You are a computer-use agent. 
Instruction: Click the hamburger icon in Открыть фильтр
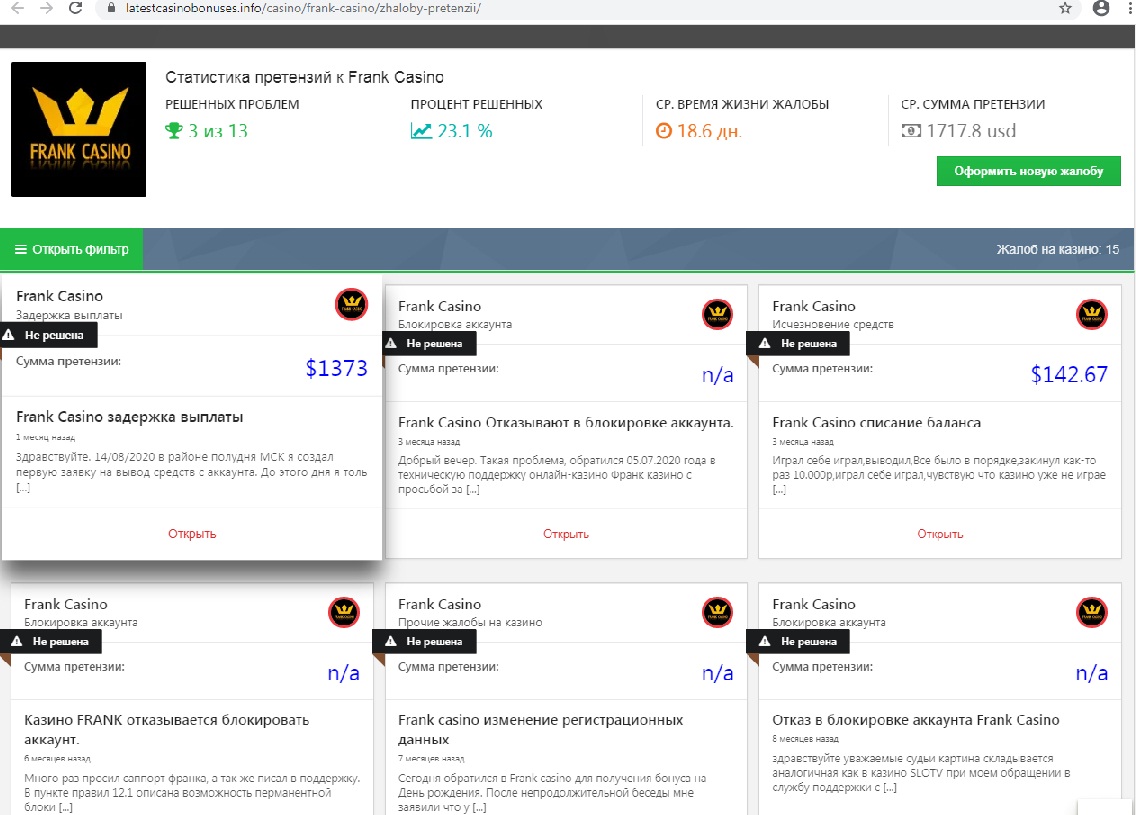click(x=21, y=249)
